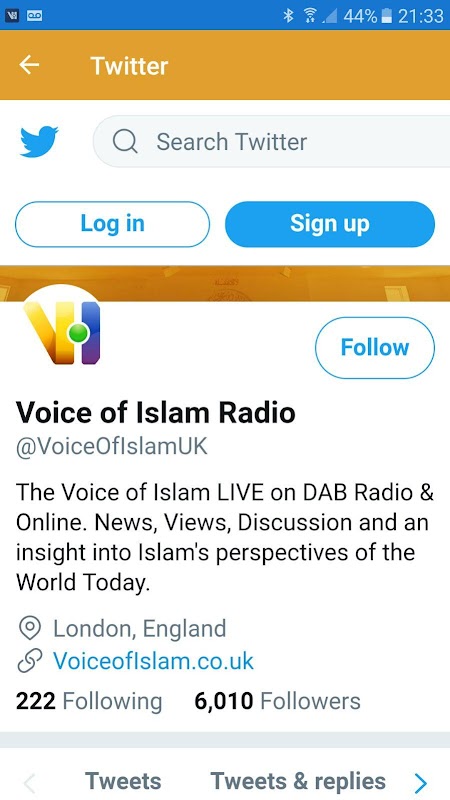The height and width of the screenshot is (800, 450).
Task: Tap the Wi-Fi status icon
Action: [x=310, y=15]
